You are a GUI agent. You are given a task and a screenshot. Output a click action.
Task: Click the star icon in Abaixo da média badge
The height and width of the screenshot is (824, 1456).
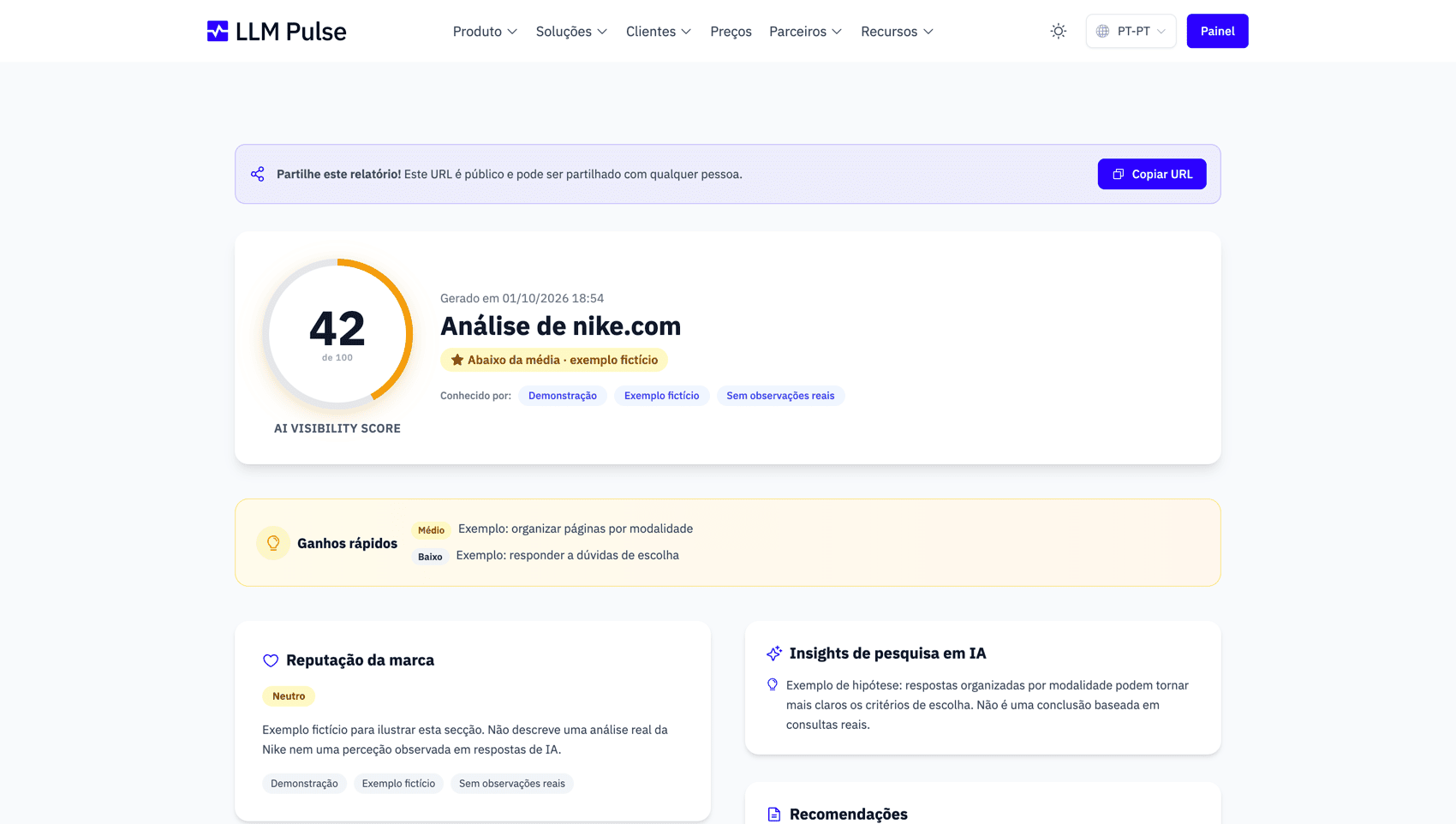[x=457, y=360]
